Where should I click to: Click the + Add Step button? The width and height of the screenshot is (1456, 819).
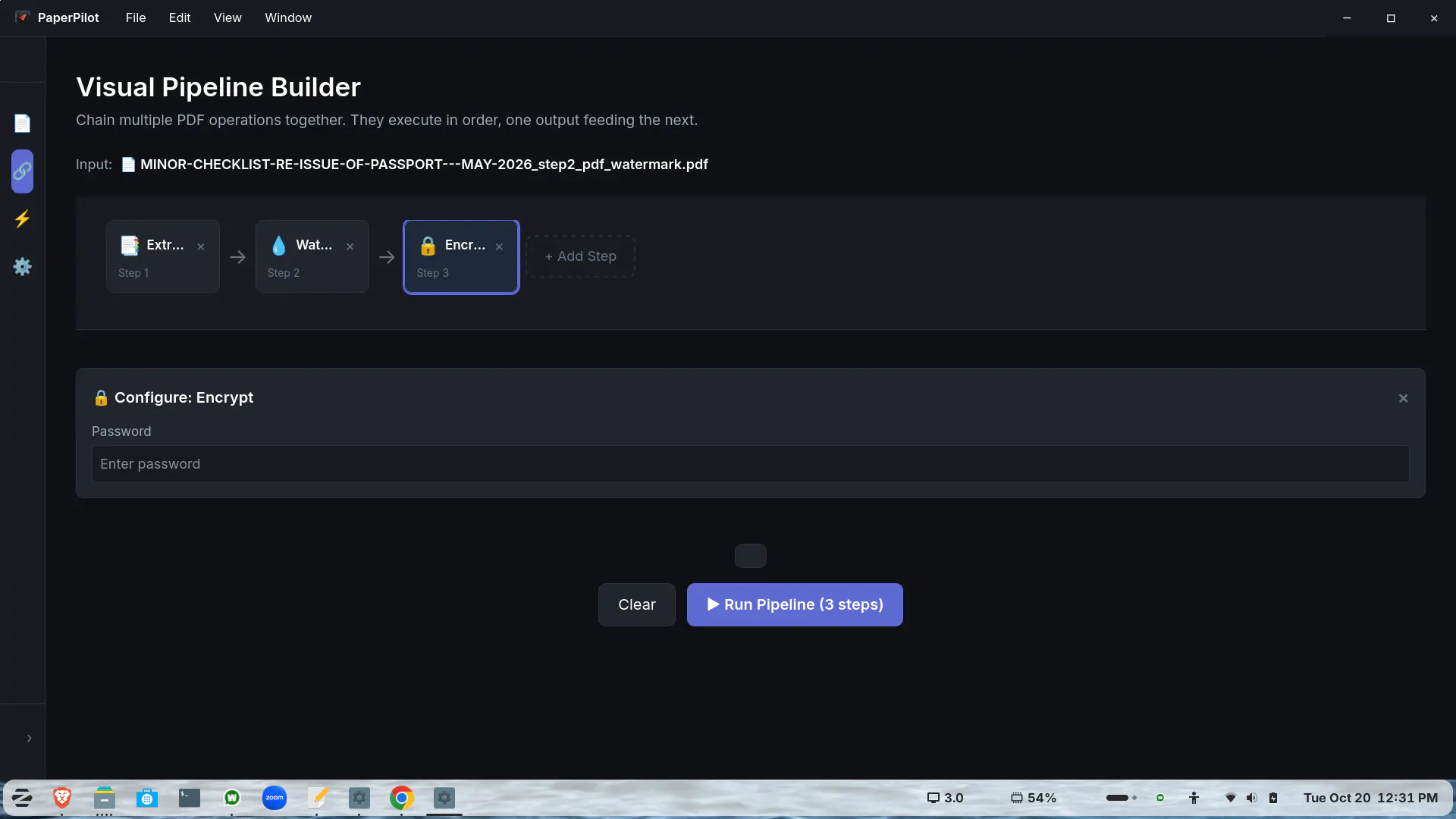580,256
